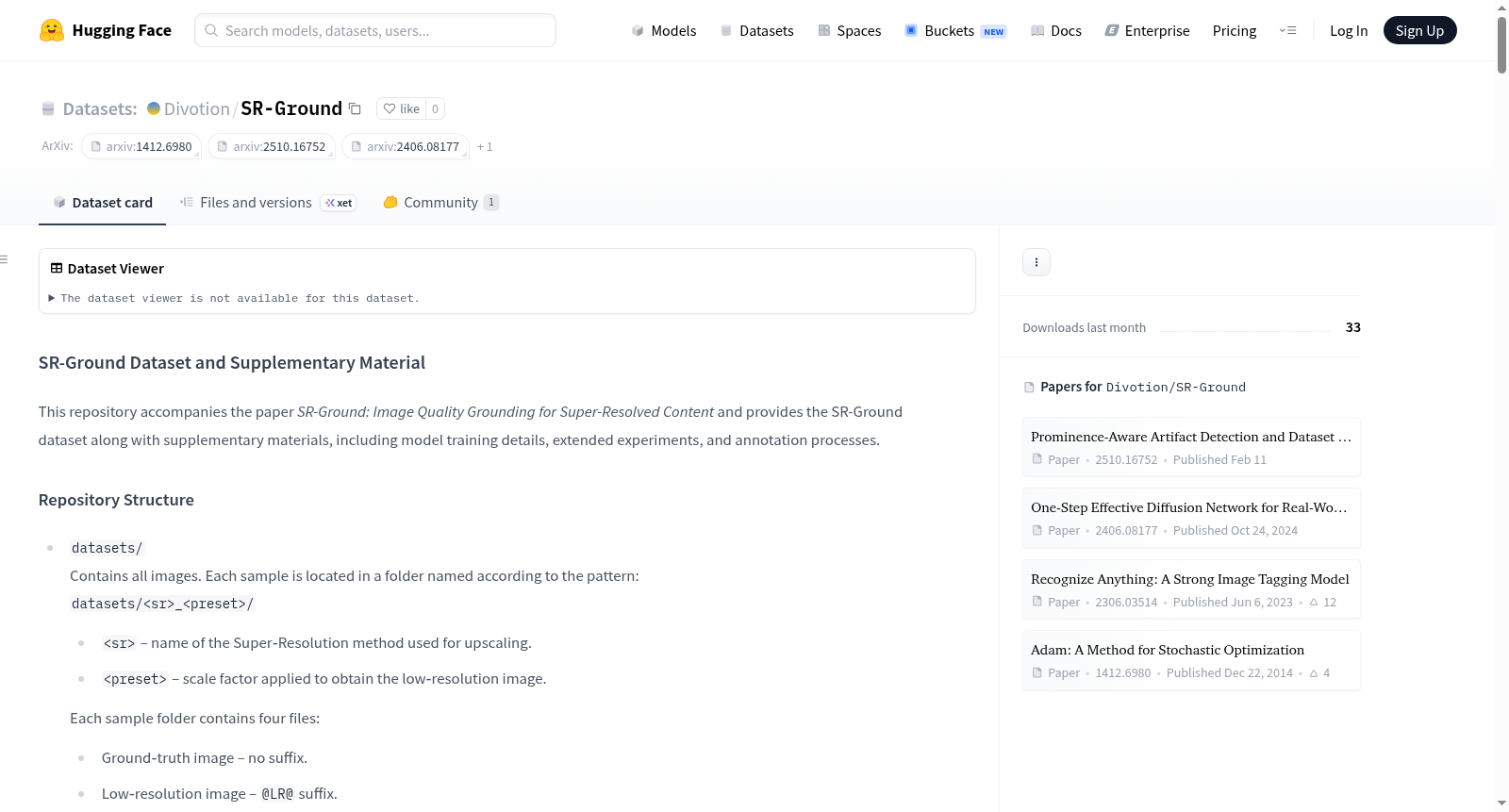This screenshot has width=1509, height=812.
Task: Click the 'datasets/' code text
Action: [x=107, y=548]
